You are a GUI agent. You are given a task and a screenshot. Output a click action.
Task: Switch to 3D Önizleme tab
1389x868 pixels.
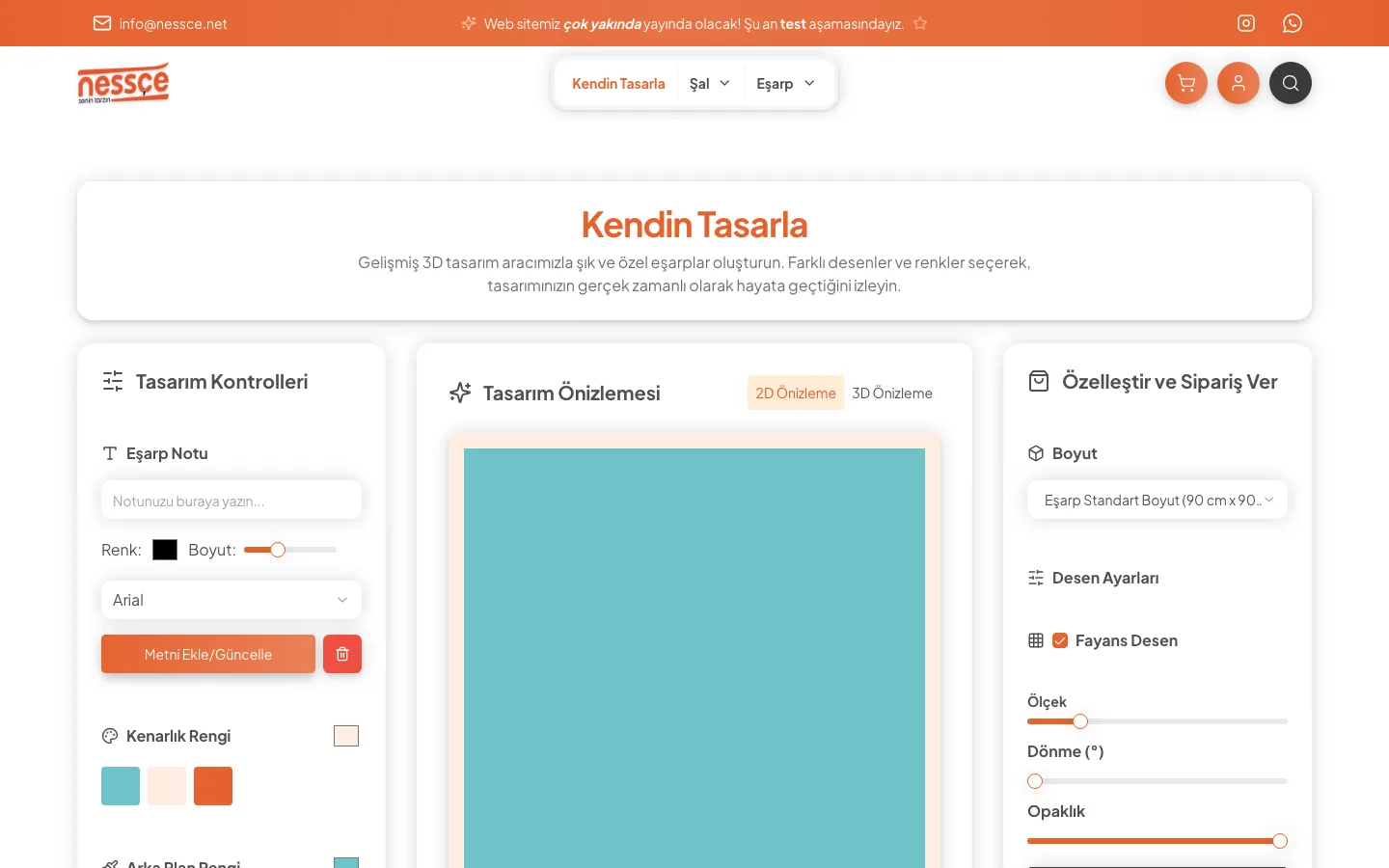(x=892, y=393)
